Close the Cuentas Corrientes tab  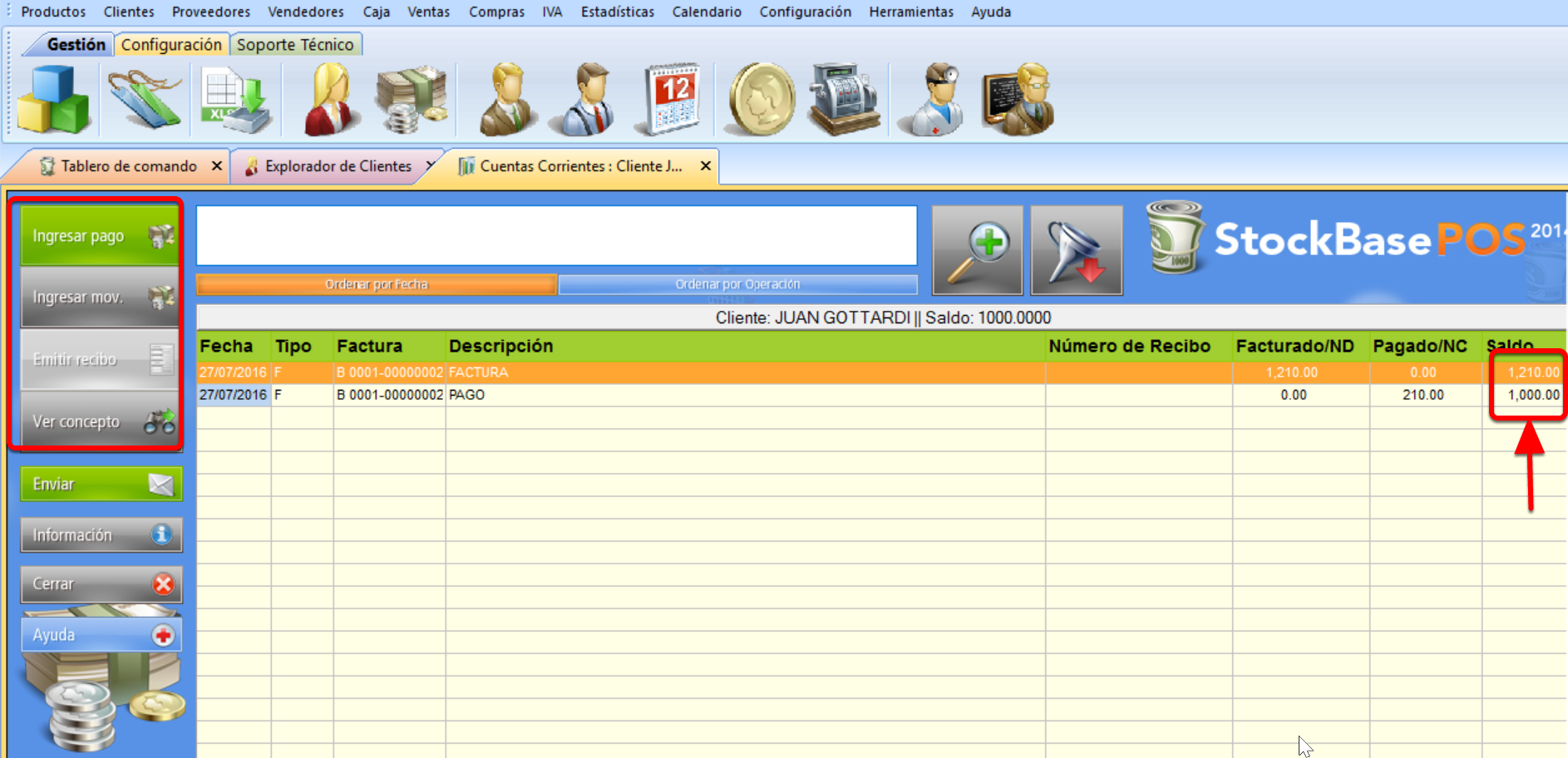point(706,166)
